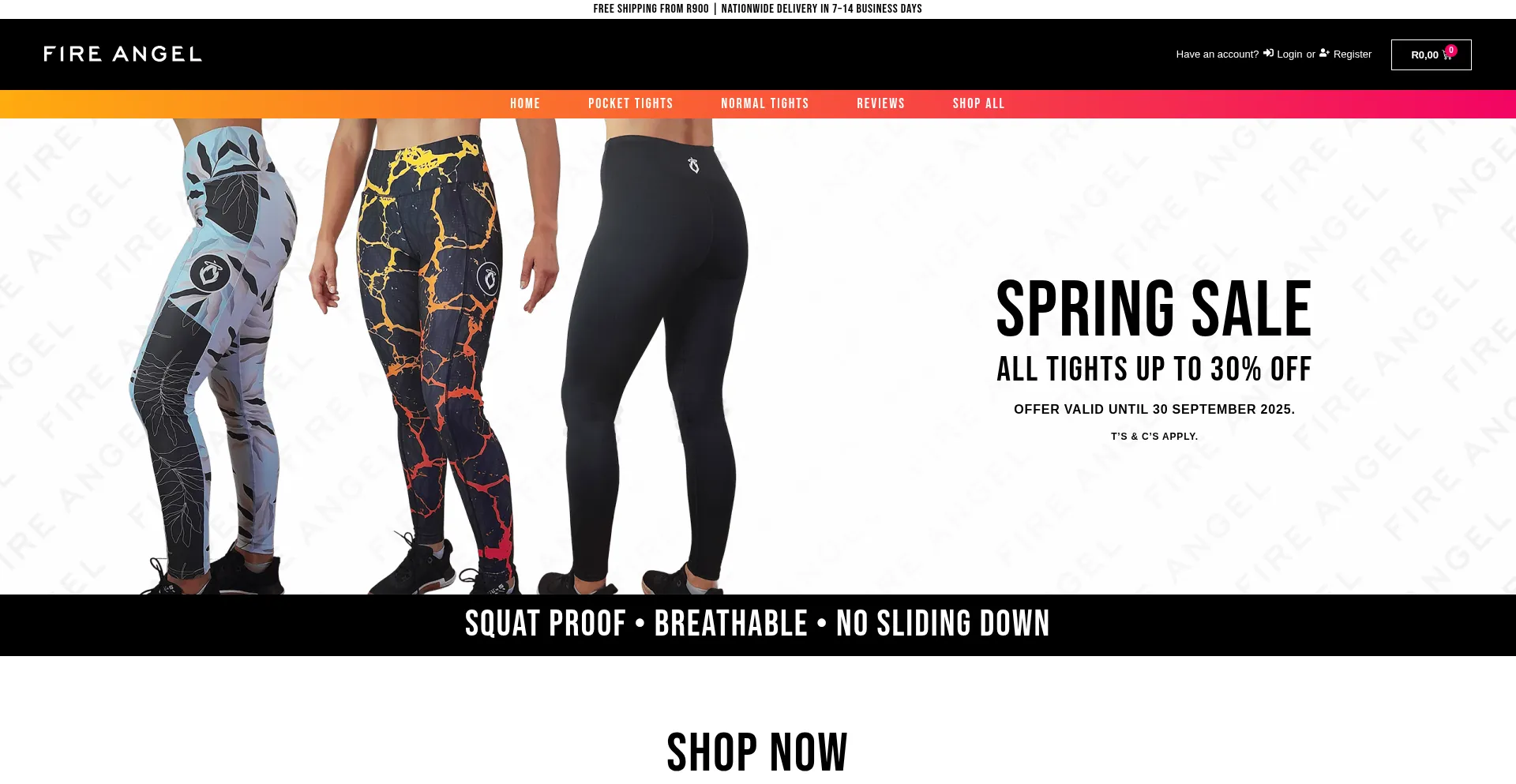1516x784 pixels.
Task: Open Normal Tights menu item
Action: [x=765, y=103]
